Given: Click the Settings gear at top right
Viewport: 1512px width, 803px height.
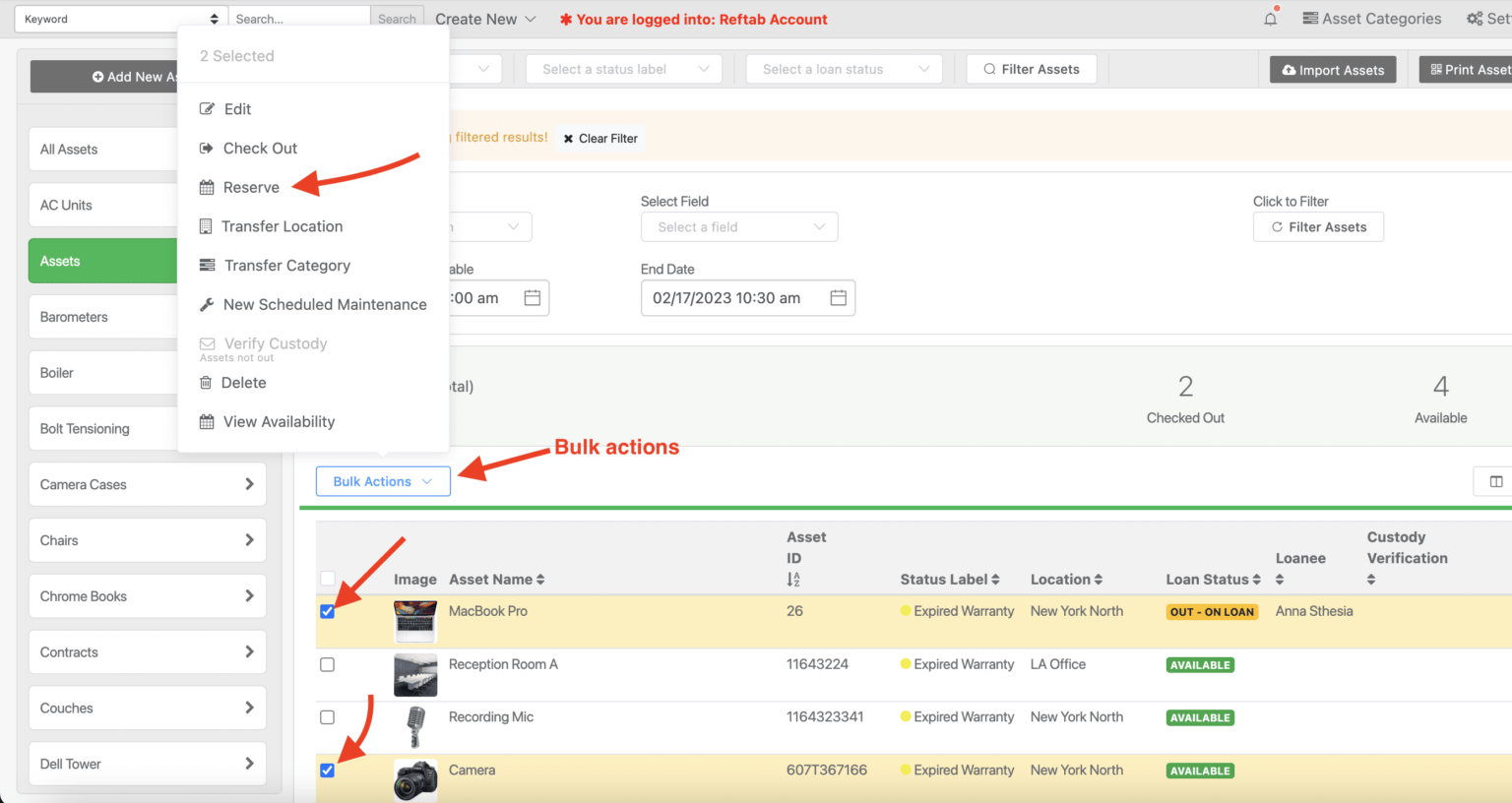Looking at the screenshot, I should pyautogui.click(x=1474, y=18).
